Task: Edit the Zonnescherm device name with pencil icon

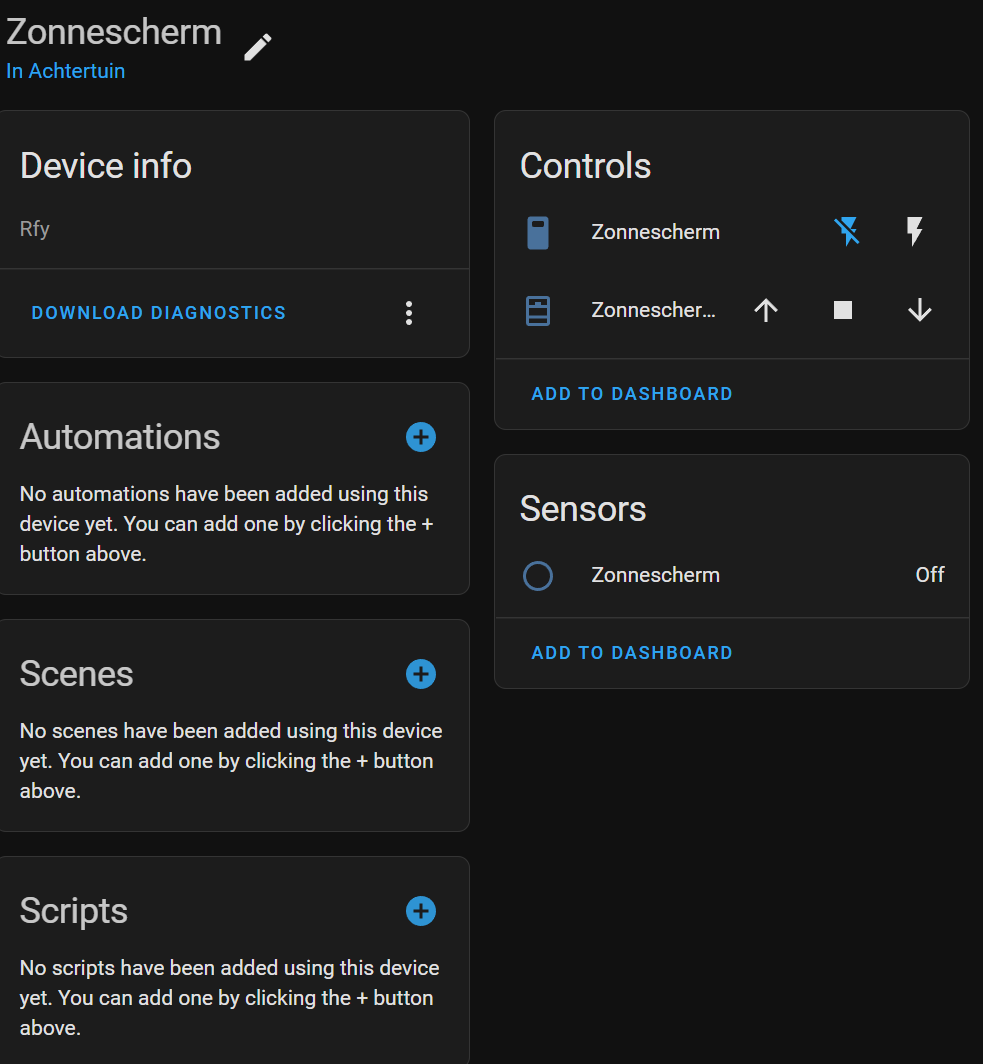Action: [258, 48]
